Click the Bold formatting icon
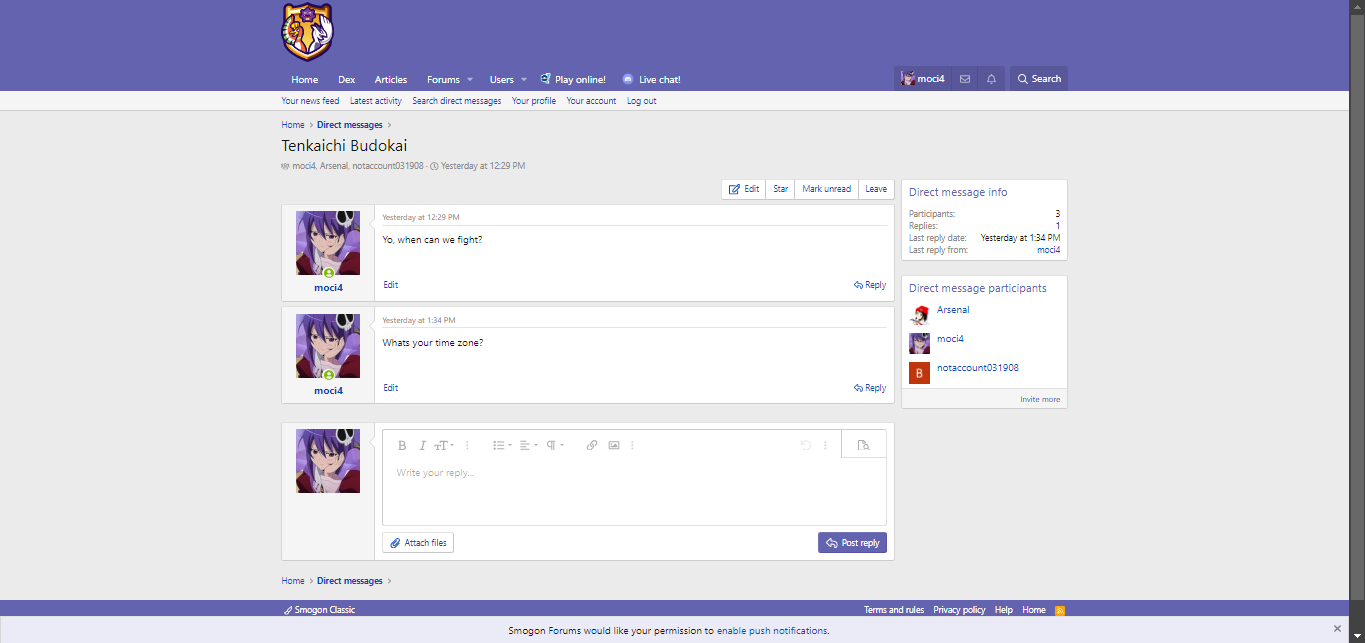Viewport: 1365px width, 643px height. pos(402,445)
